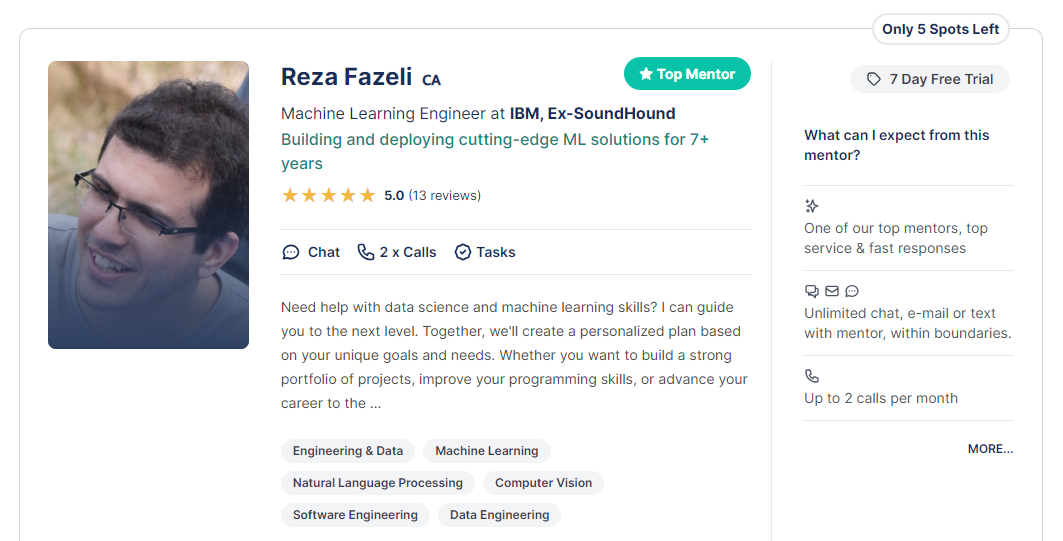Select the Computer Vision tag
Image resolution: width=1063 pixels, height=541 pixels.
(x=543, y=483)
